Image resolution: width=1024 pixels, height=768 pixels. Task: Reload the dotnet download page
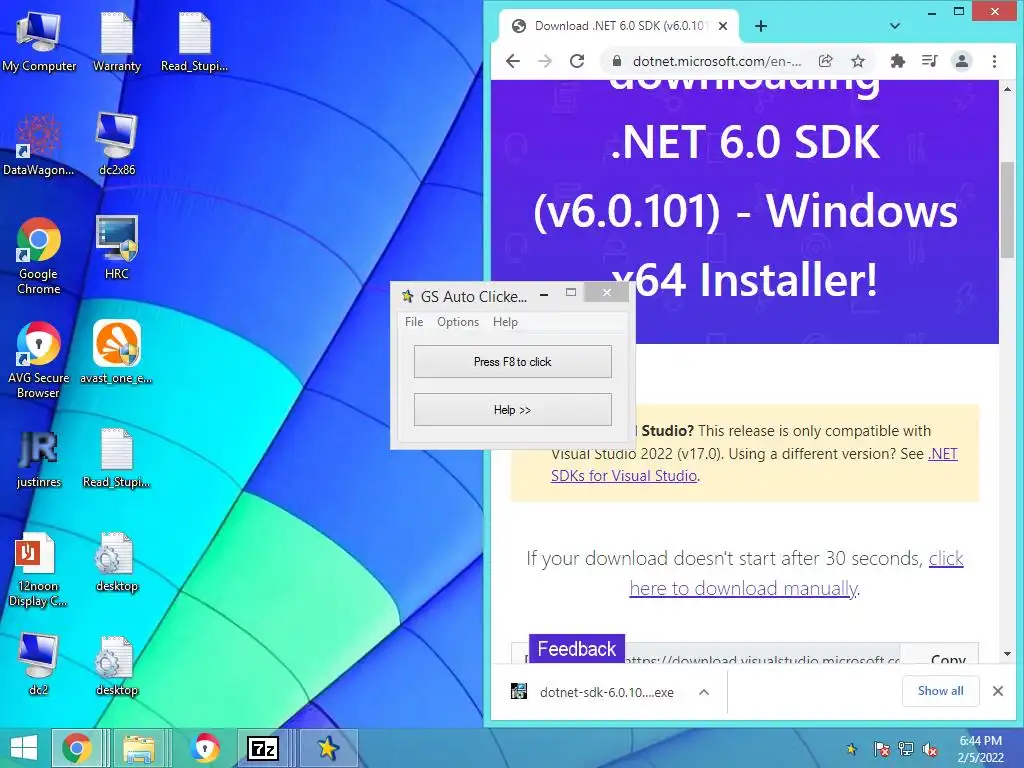577,61
